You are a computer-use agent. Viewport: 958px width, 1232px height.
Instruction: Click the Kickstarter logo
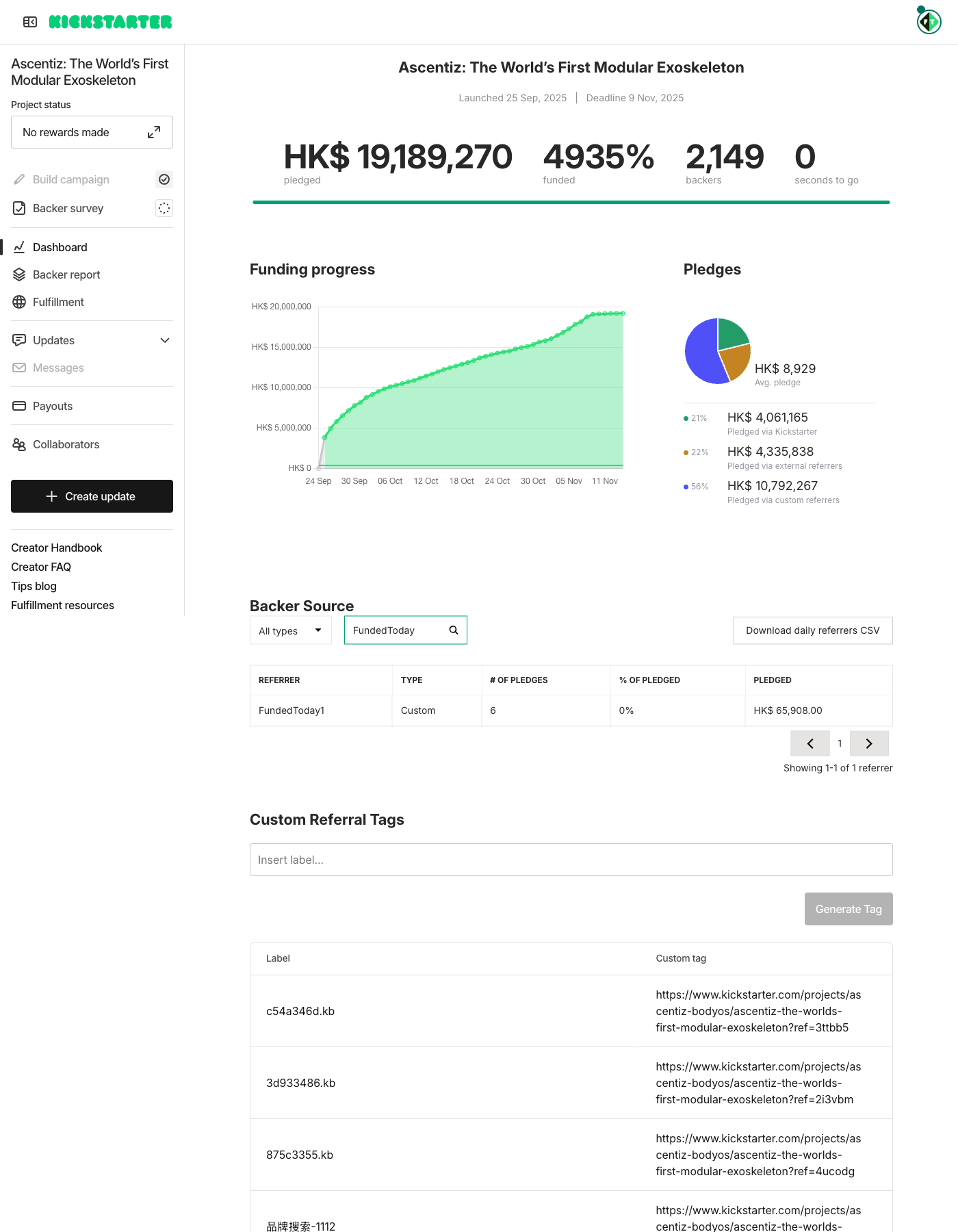(x=110, y=22)
